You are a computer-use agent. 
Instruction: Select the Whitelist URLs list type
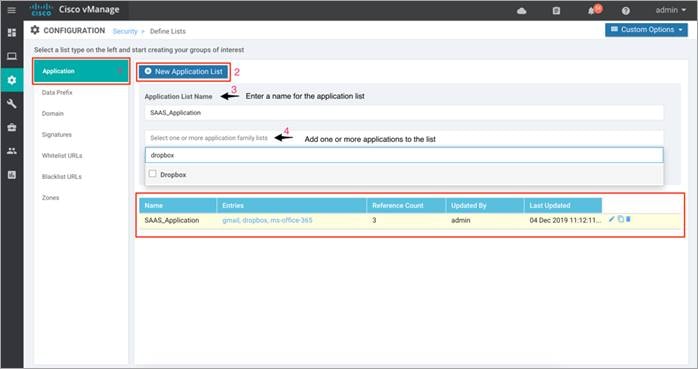click(x=62, y=155)
